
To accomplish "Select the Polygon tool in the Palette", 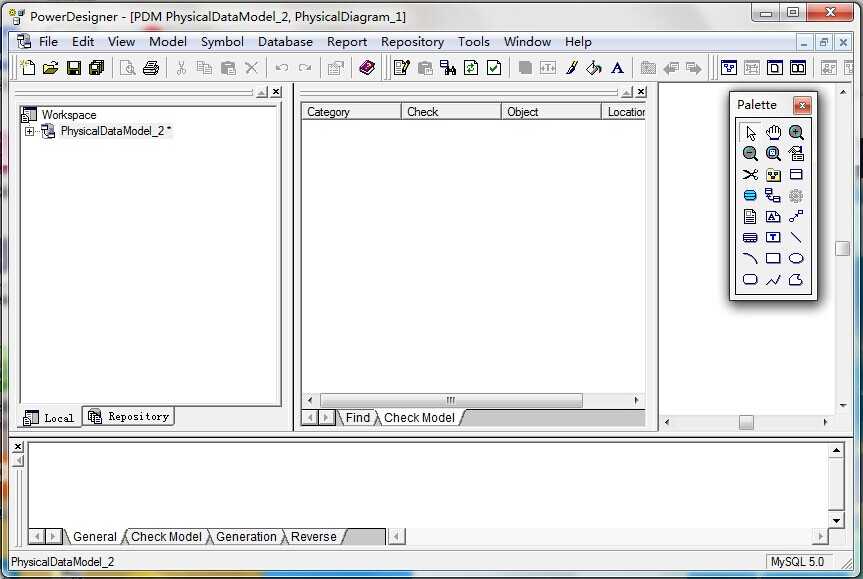I will [x=796, y=279].
